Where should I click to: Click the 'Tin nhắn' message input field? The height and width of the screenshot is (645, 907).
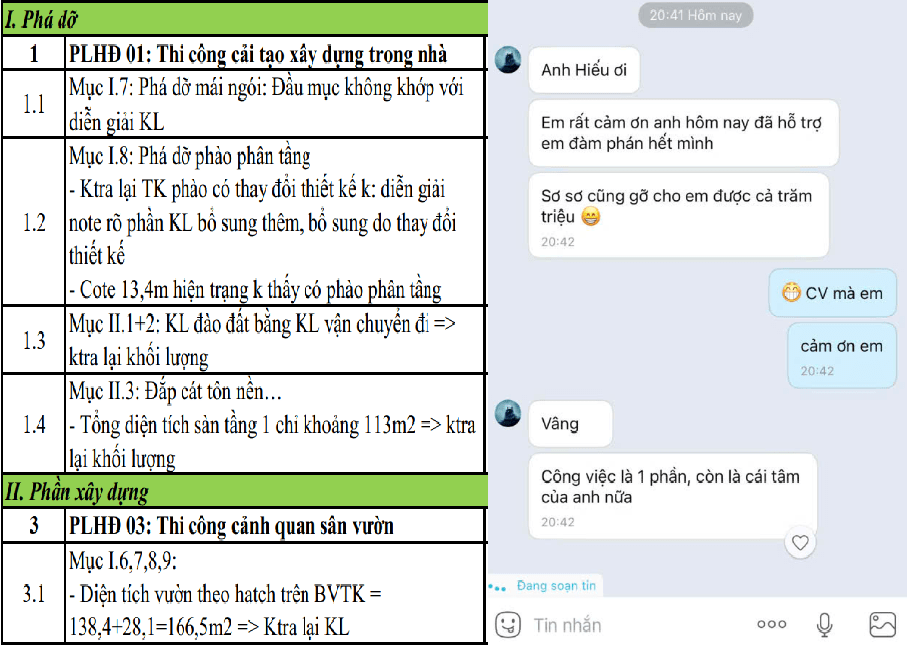636,625
